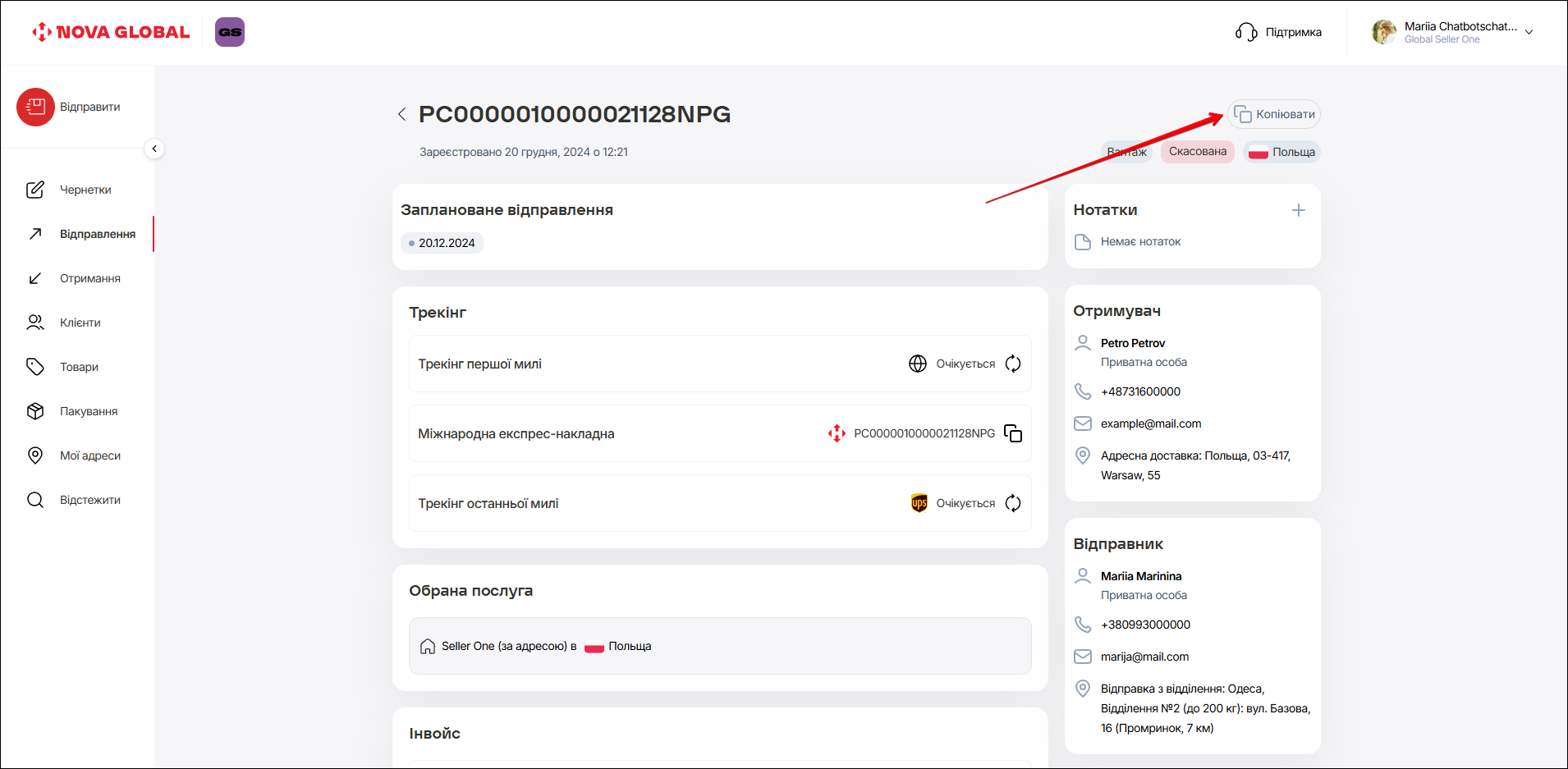Viewport: 1568px width, 769px height.
Task: Add a new note with plus icon
Action: coord(1298,210)
